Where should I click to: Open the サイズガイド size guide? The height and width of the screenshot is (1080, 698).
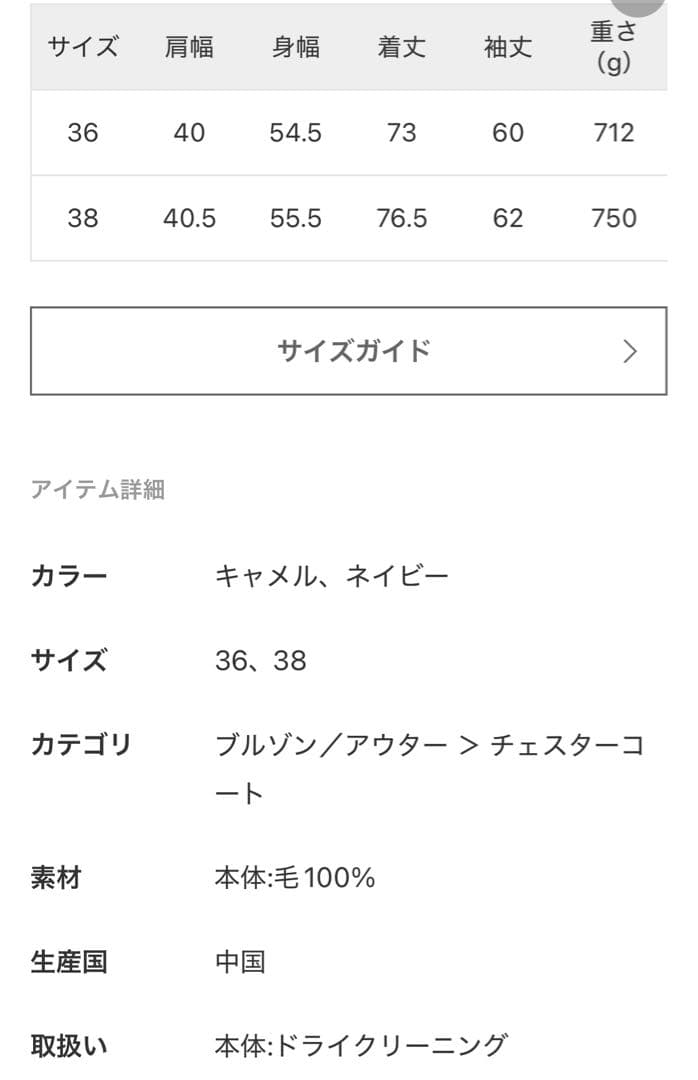[348, 350]
